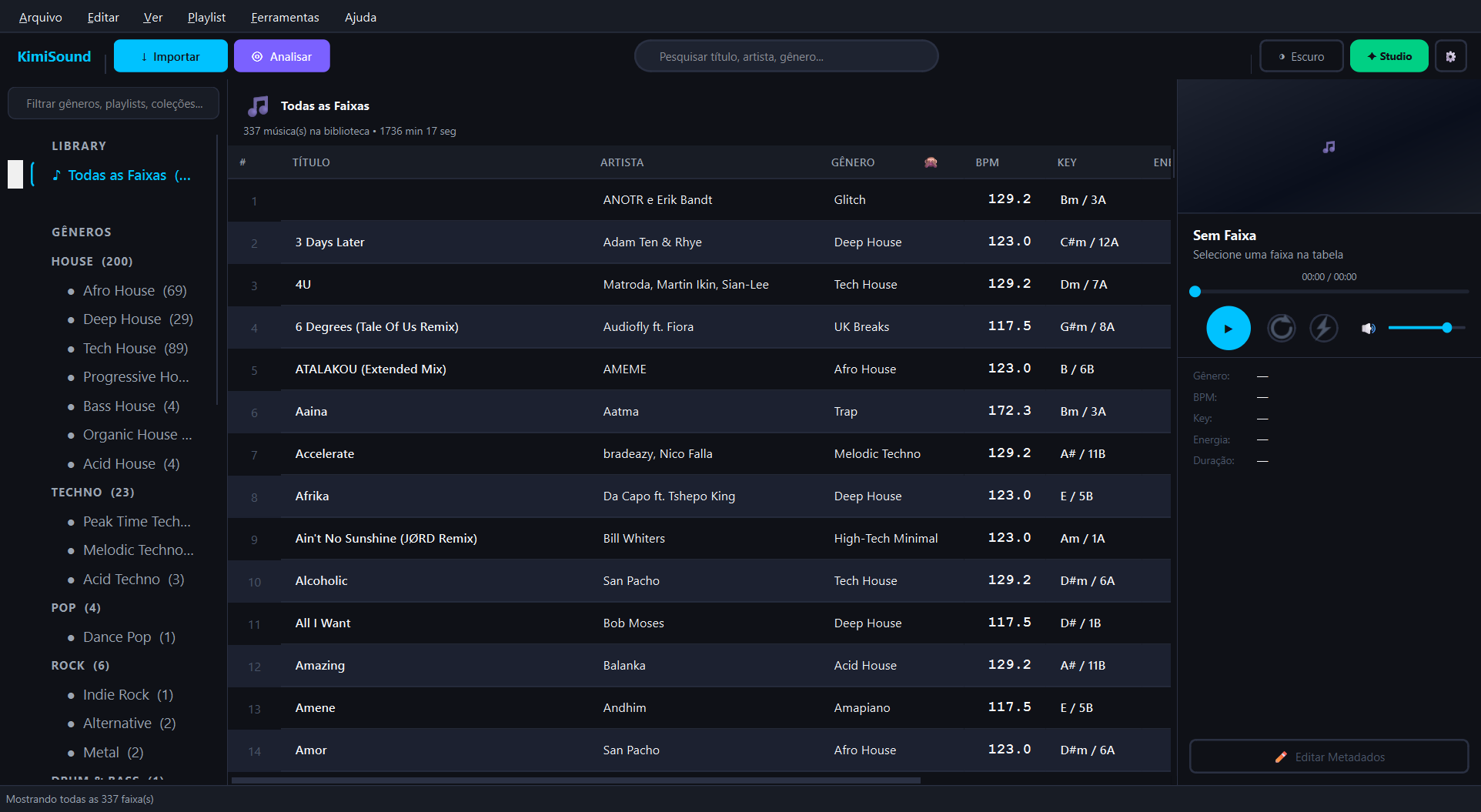Click the icon column header beside GÊNERO
The image size is (1481, 812).
point(931,162)
